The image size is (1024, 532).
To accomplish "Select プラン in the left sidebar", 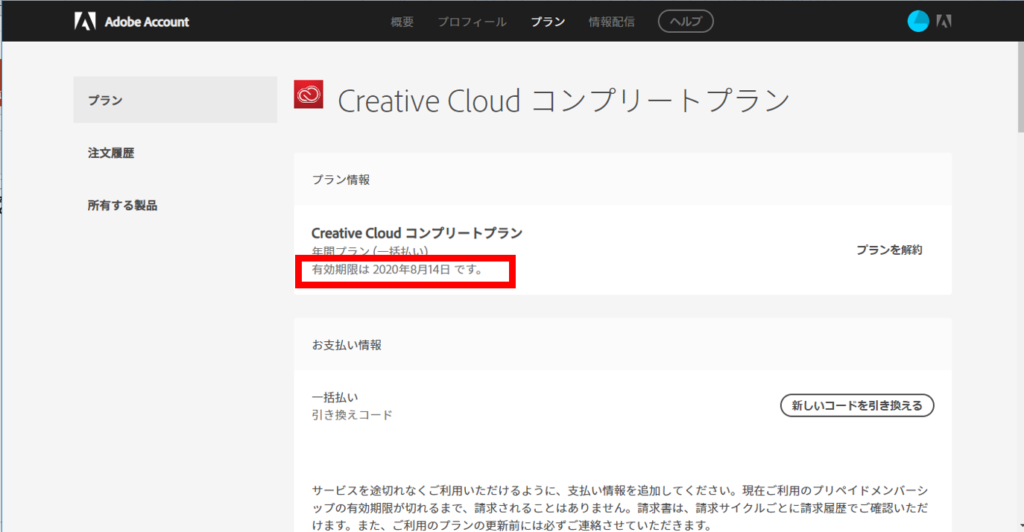I will pos(175,100).
